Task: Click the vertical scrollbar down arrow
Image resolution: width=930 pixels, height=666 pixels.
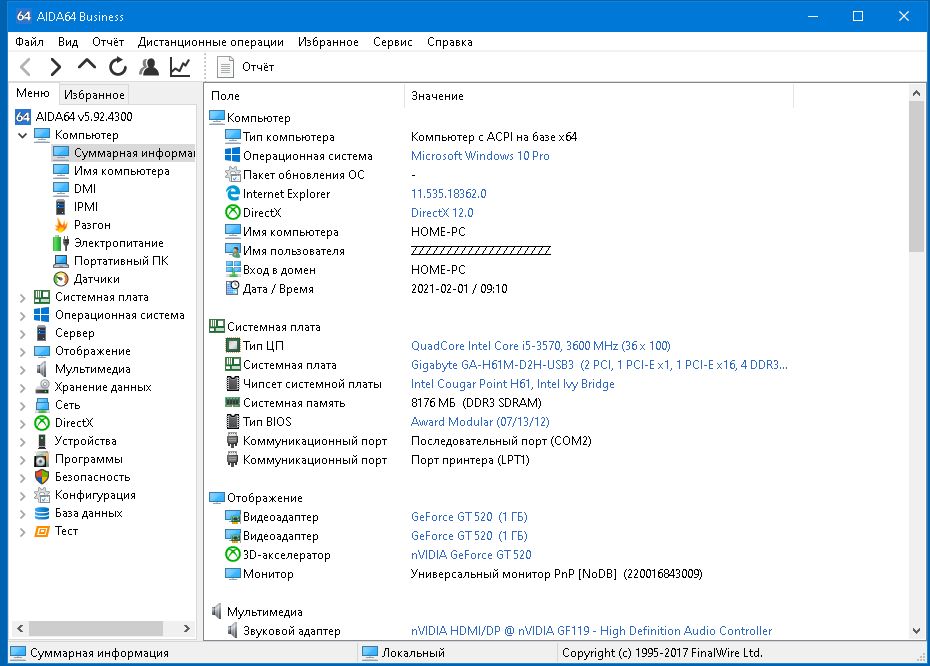Action: pos(916,631)
